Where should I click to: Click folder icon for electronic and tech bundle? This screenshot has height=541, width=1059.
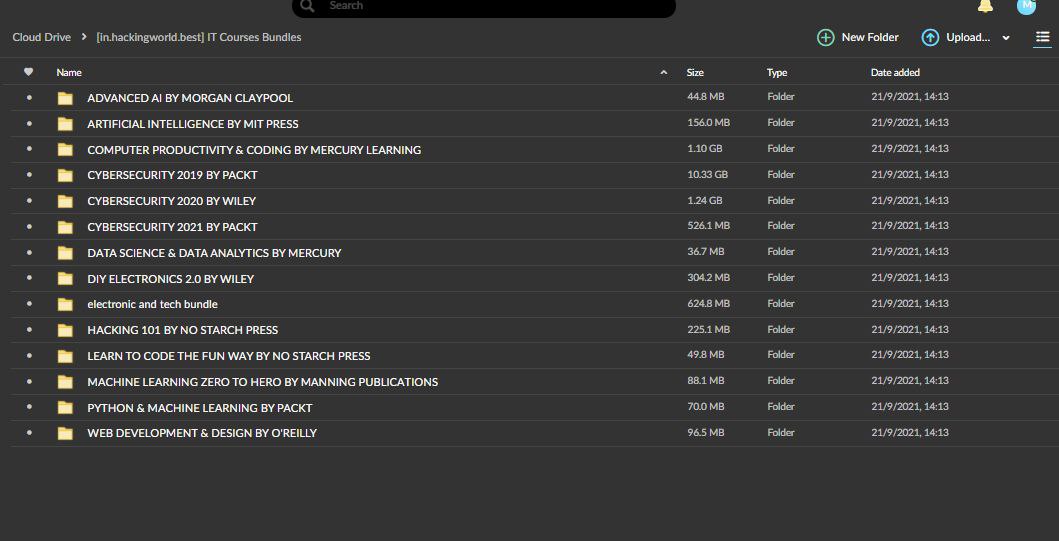[x=65, y=305]
